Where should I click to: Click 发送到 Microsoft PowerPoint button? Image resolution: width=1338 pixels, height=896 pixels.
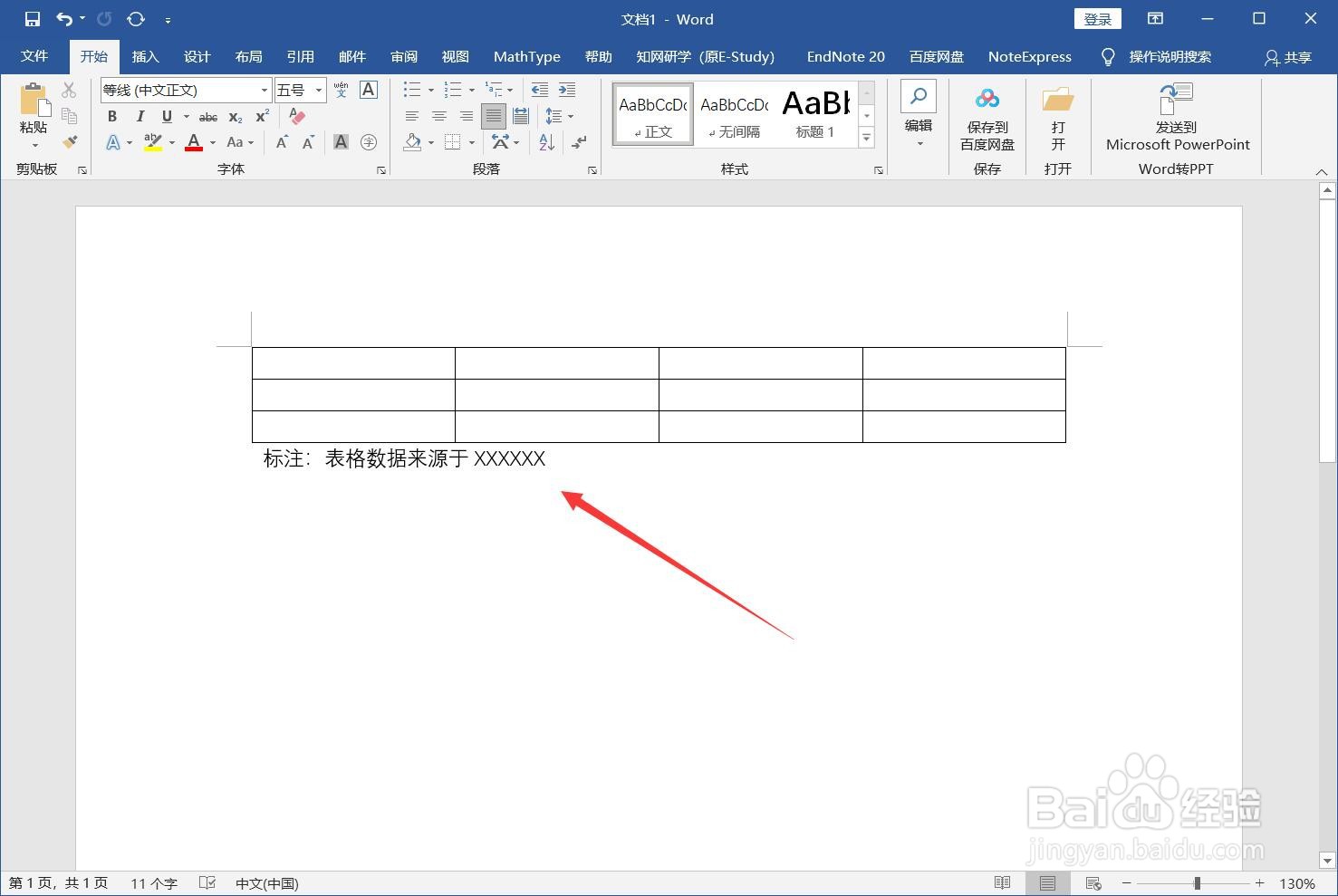click(x=1177, y=118)
